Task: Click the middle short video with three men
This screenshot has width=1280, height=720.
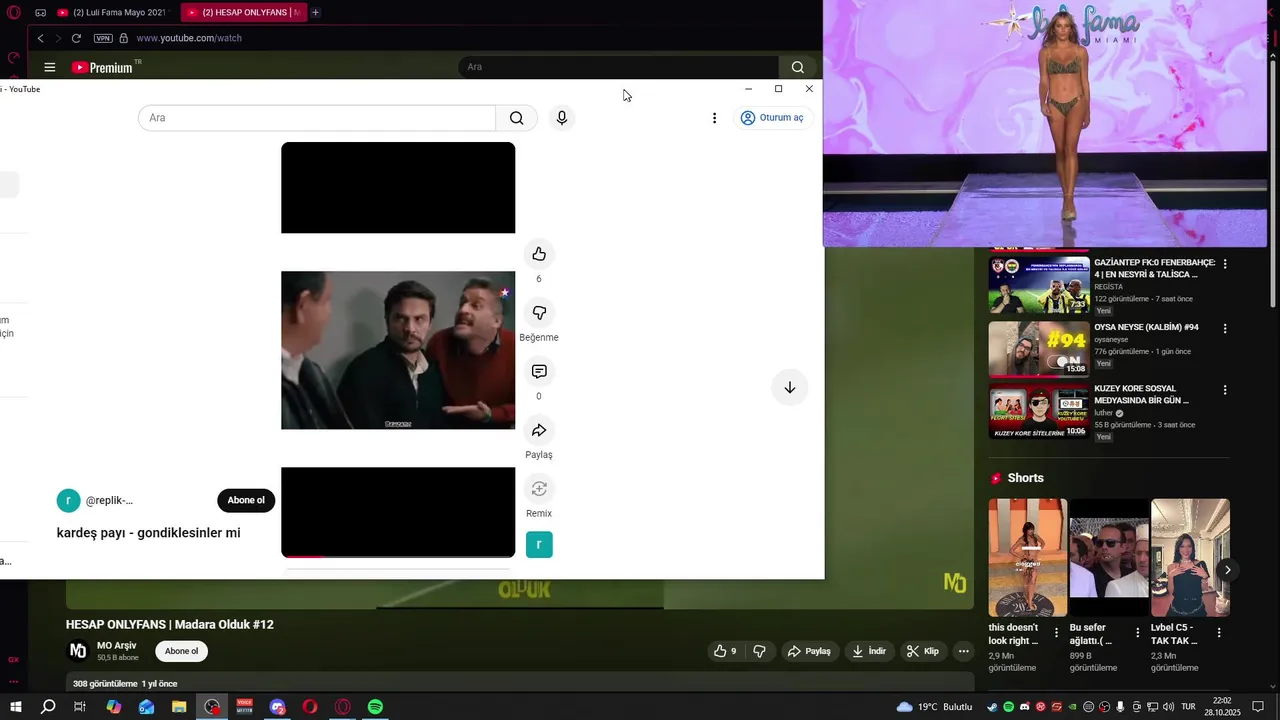Action: (x=398, y=351)
